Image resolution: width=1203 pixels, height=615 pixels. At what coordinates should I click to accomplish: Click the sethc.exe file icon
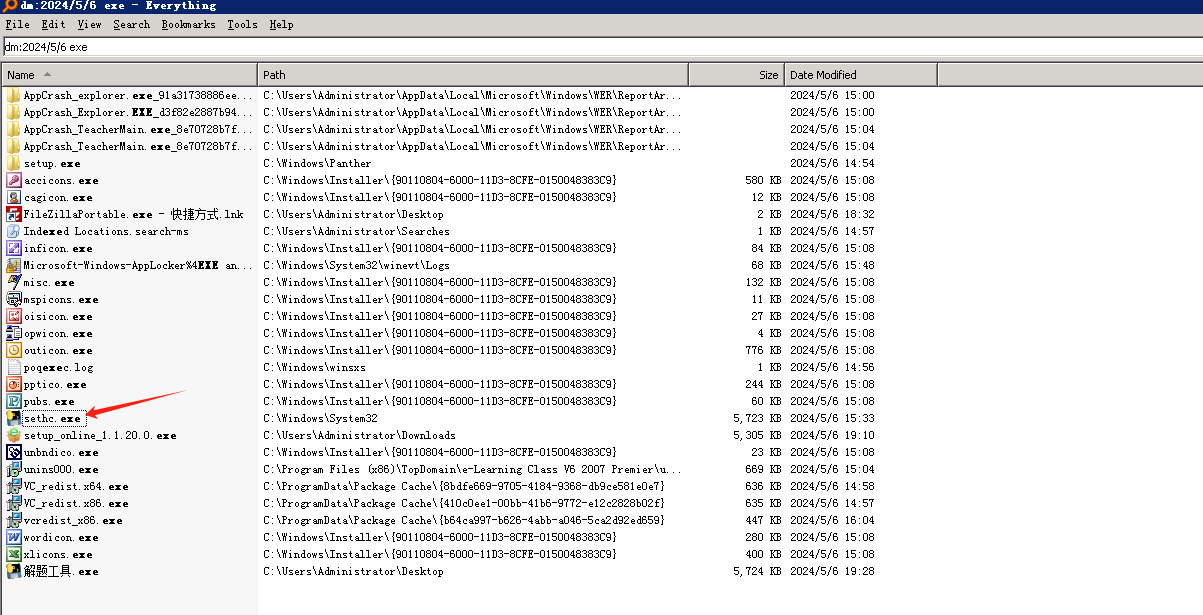(x=14, y=418)
